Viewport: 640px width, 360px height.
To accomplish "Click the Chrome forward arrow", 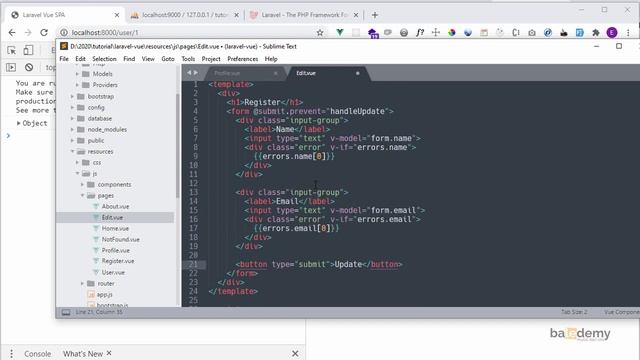I will click(28, 33).
